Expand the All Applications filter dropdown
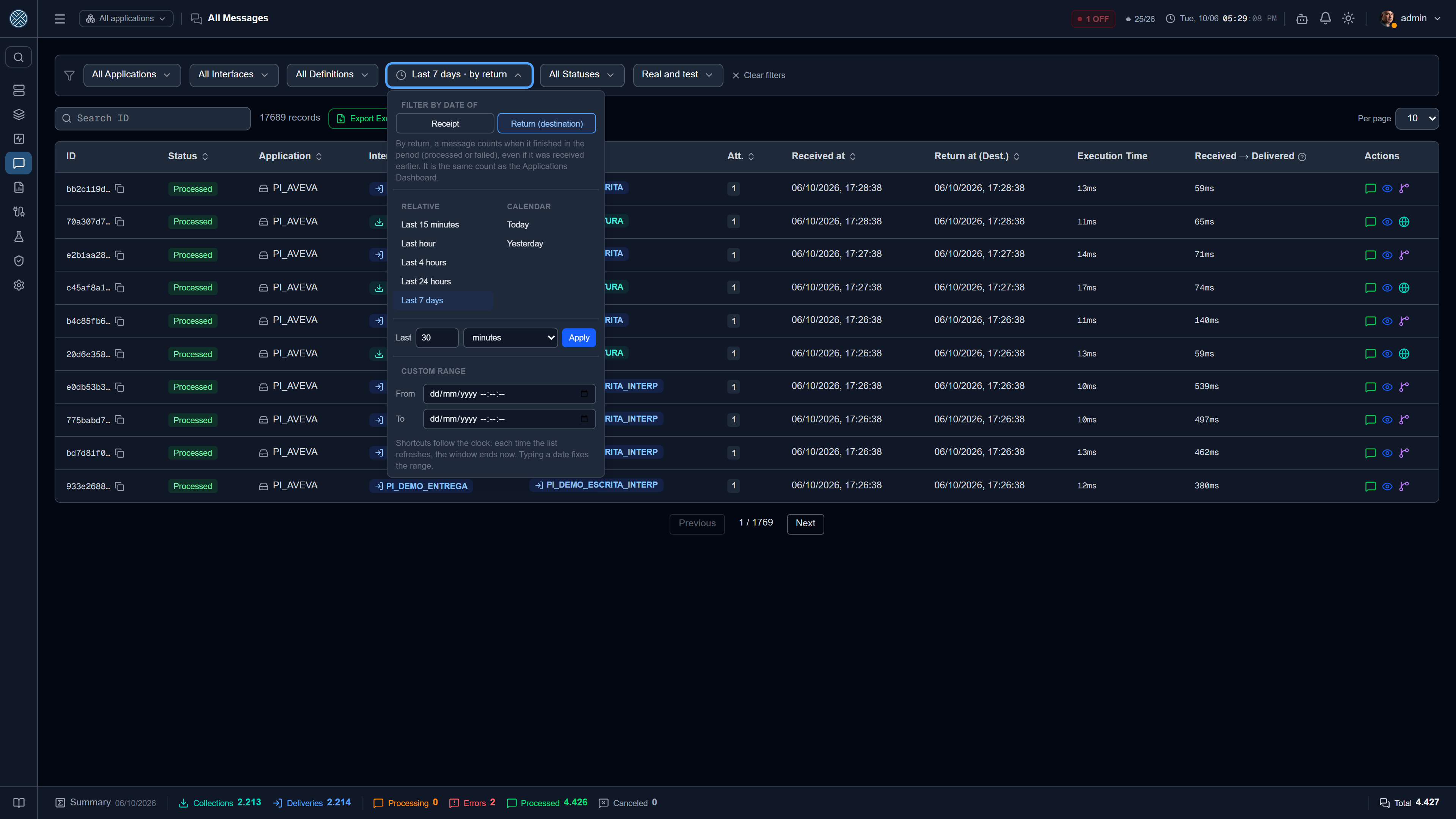This screenshot has height=819, width=1456. click(x=132, y=75)
